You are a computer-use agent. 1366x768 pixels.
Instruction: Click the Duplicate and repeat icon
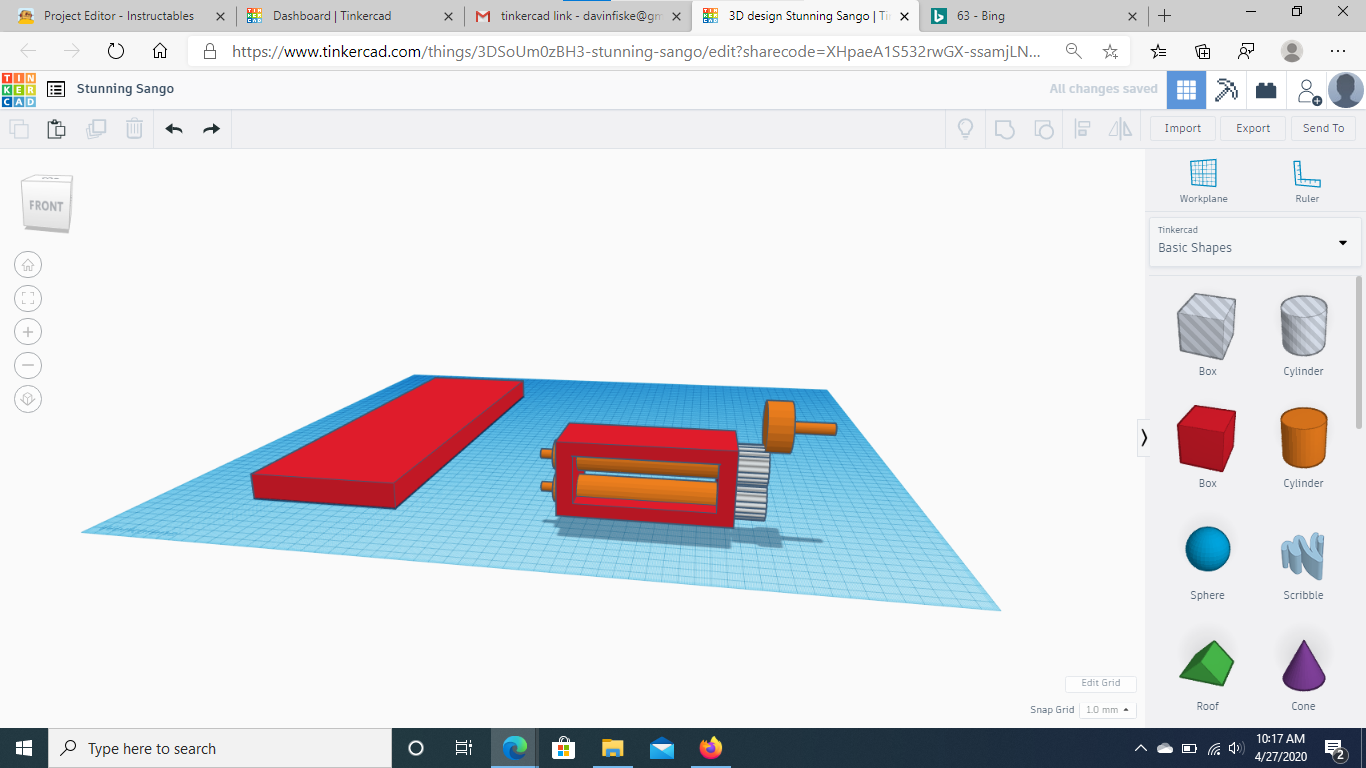[96, 128]
